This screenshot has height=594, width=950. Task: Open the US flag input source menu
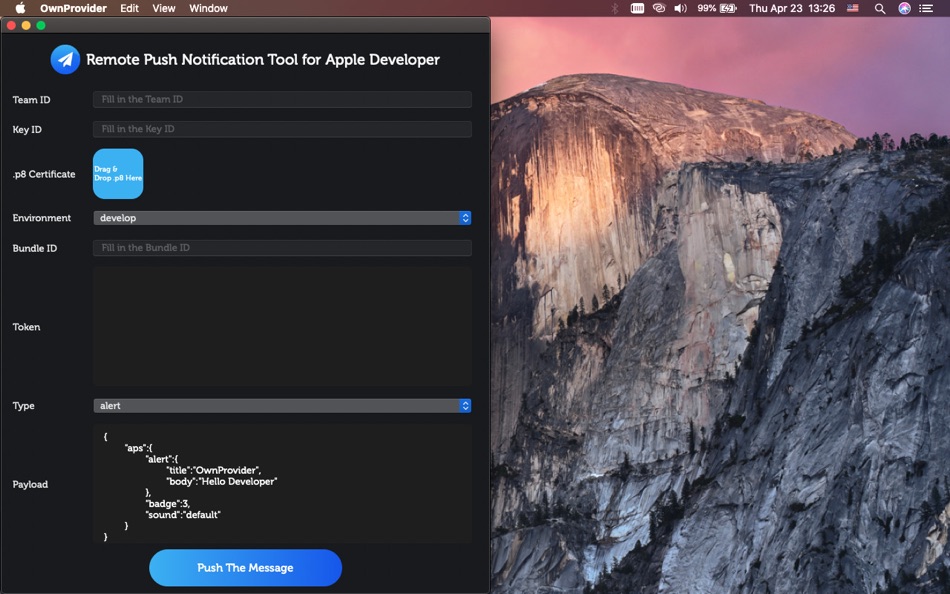coord(852,8)
